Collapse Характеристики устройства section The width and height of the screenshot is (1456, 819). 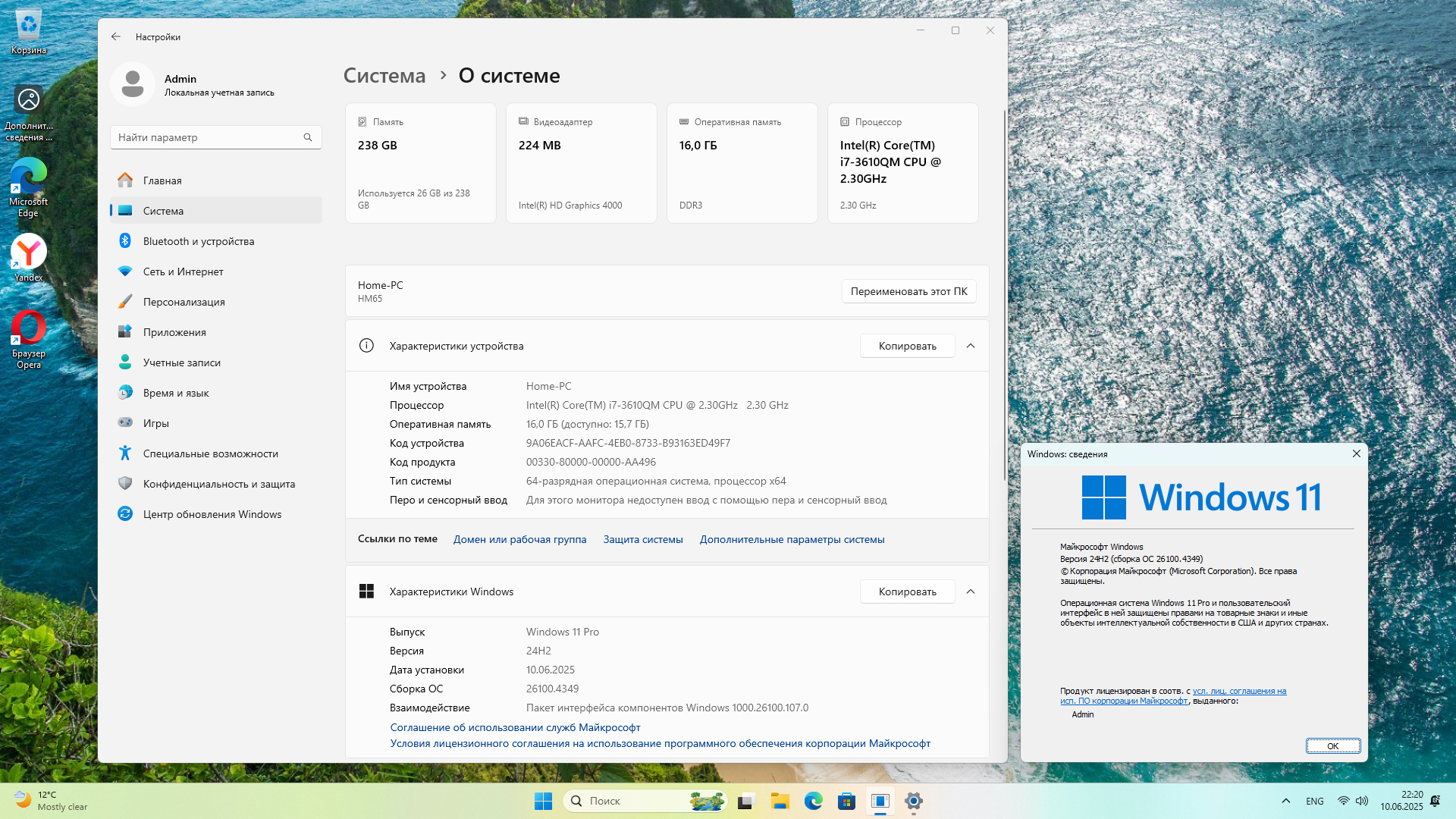point(971,346)
